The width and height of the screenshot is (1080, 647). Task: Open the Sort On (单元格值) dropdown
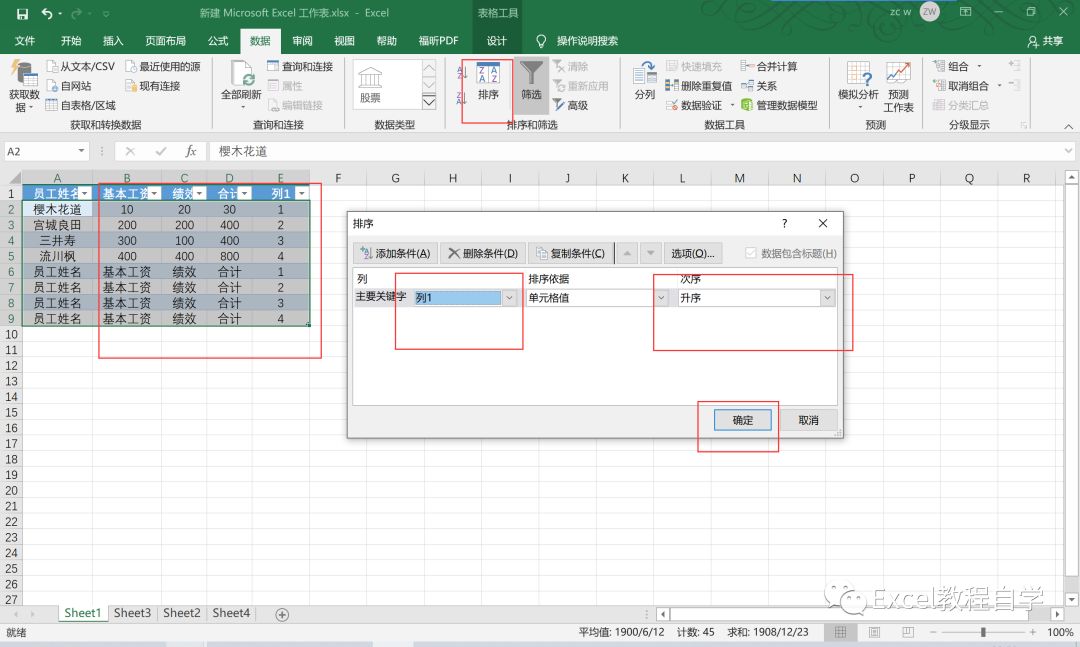[661, 298]
